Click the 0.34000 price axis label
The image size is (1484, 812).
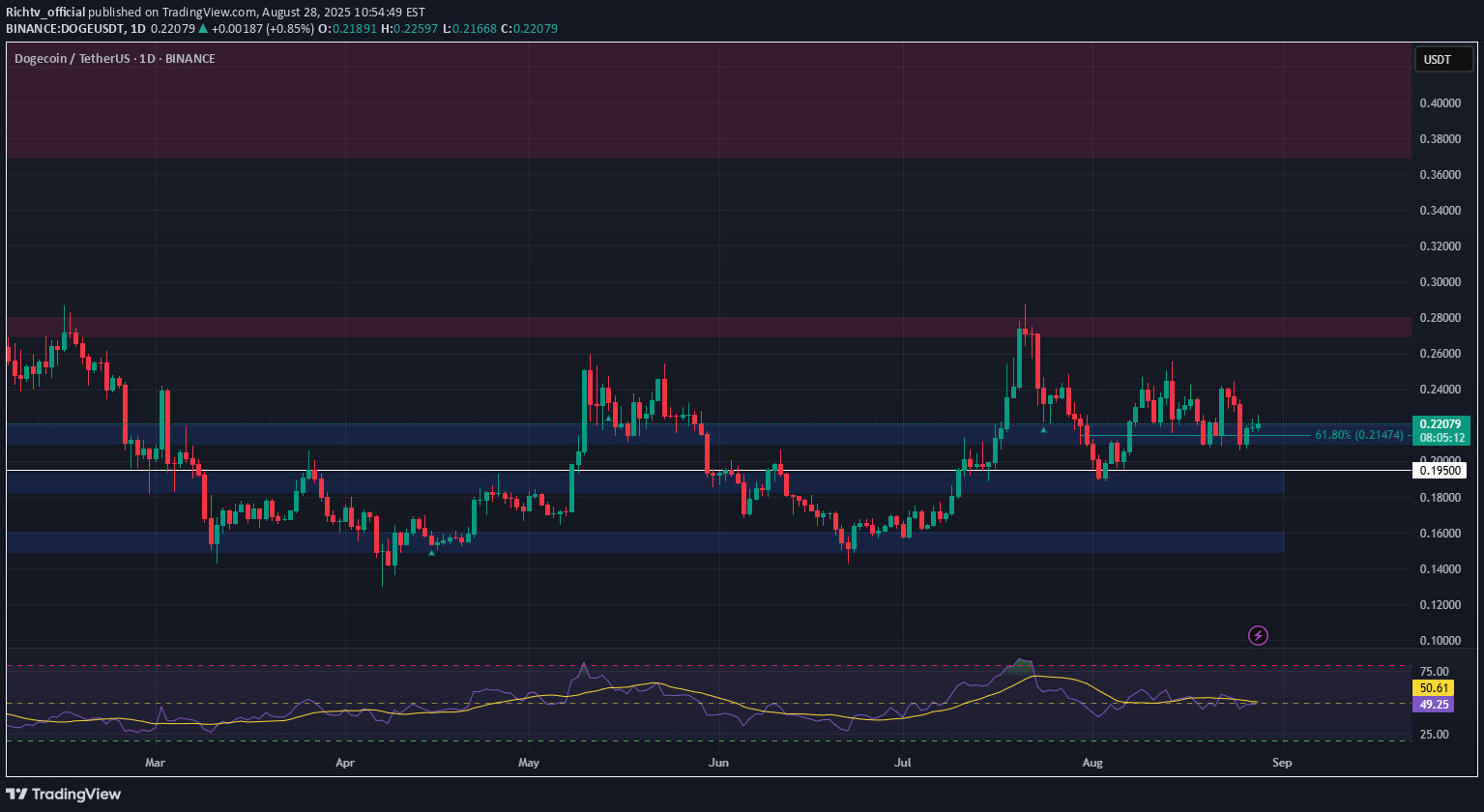point(1440,211)
